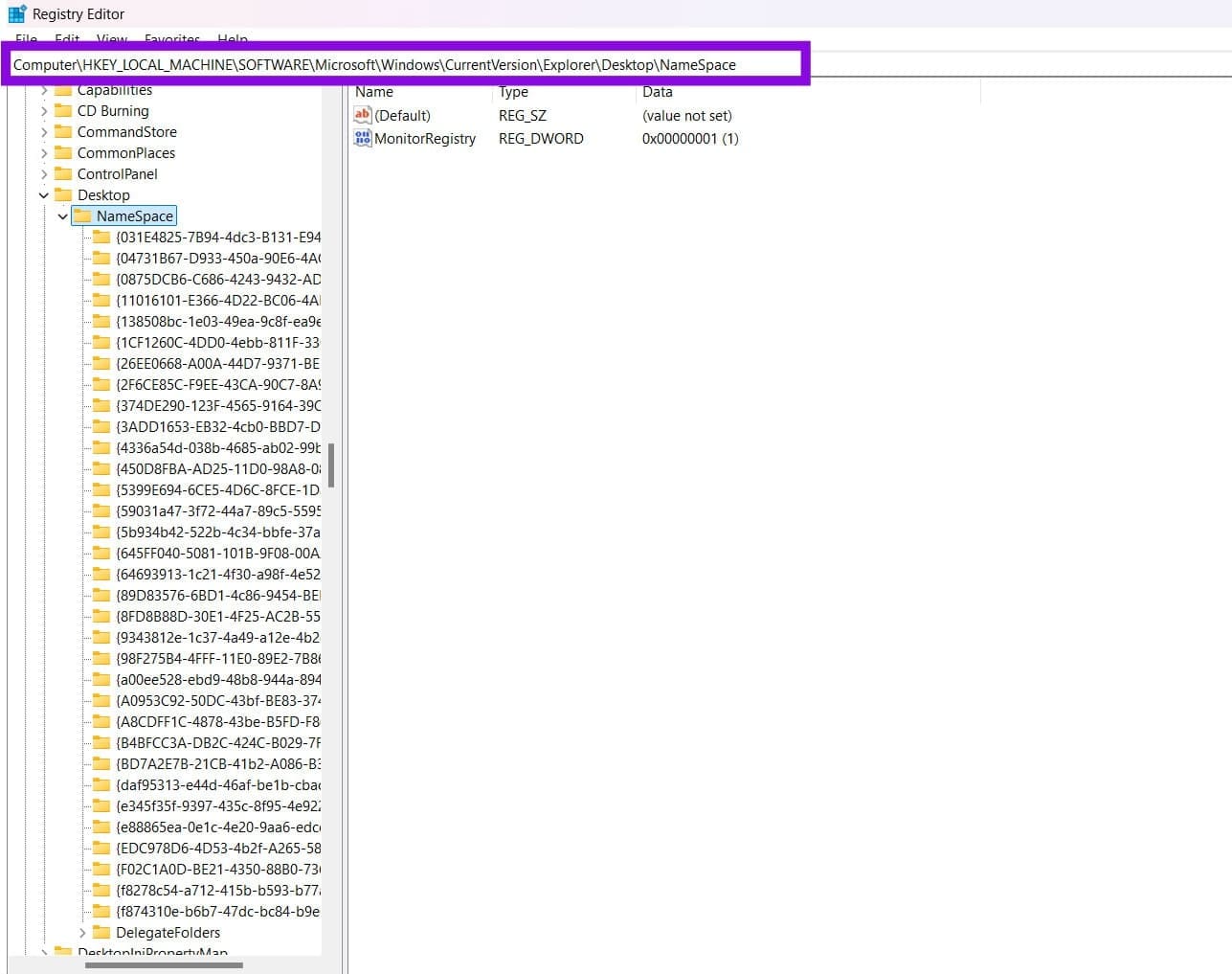This screenshot has height=974, width=1232.
Task: Select the {daf95313-e44d tree key
Action: pyautogui.click(x=217, y=784)
